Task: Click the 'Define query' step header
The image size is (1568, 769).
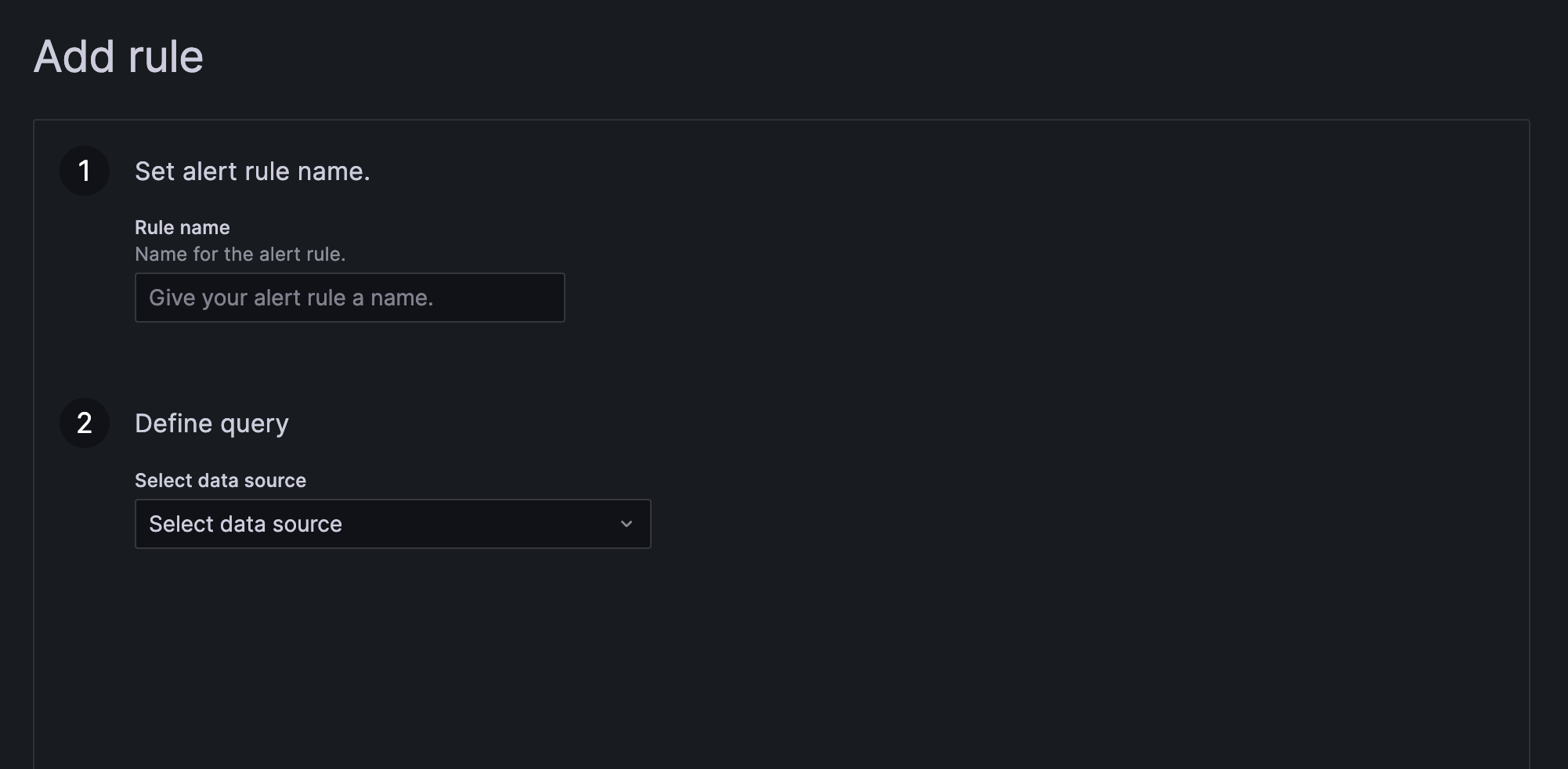Action: (212, 423)
